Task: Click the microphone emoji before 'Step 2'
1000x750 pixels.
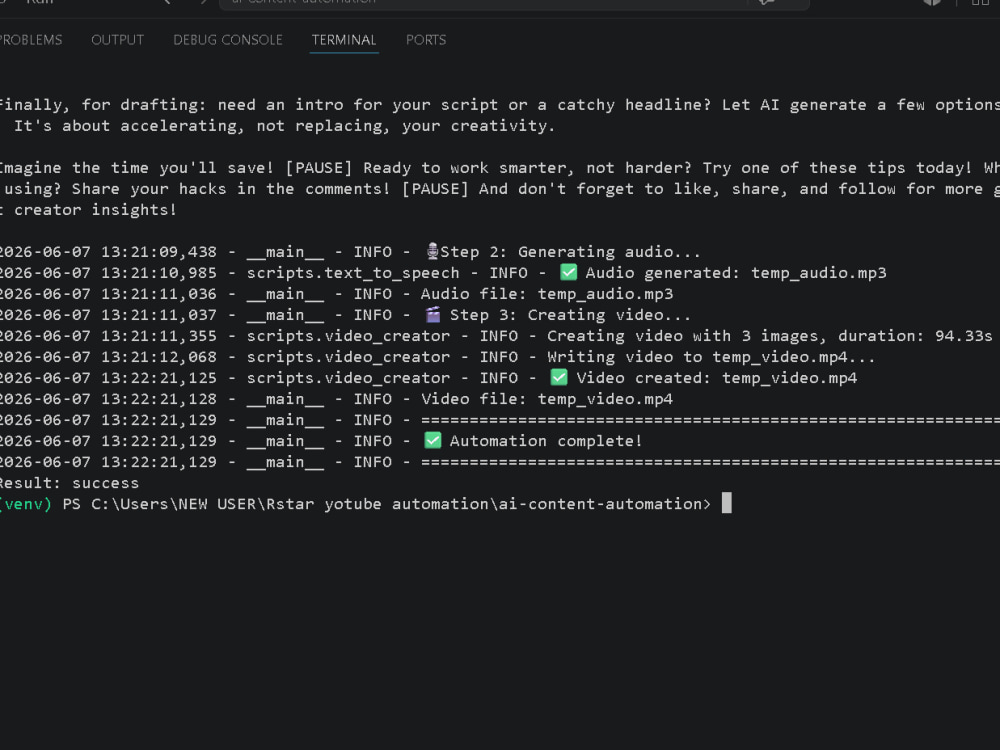Action: pyautogui.click(x=432, y=251)
